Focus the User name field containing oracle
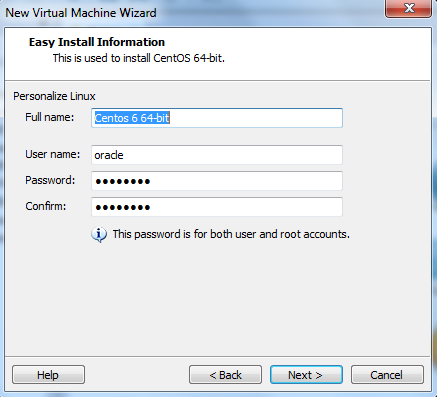Viewport: 437px width, 397px height. tap(217, 155)
